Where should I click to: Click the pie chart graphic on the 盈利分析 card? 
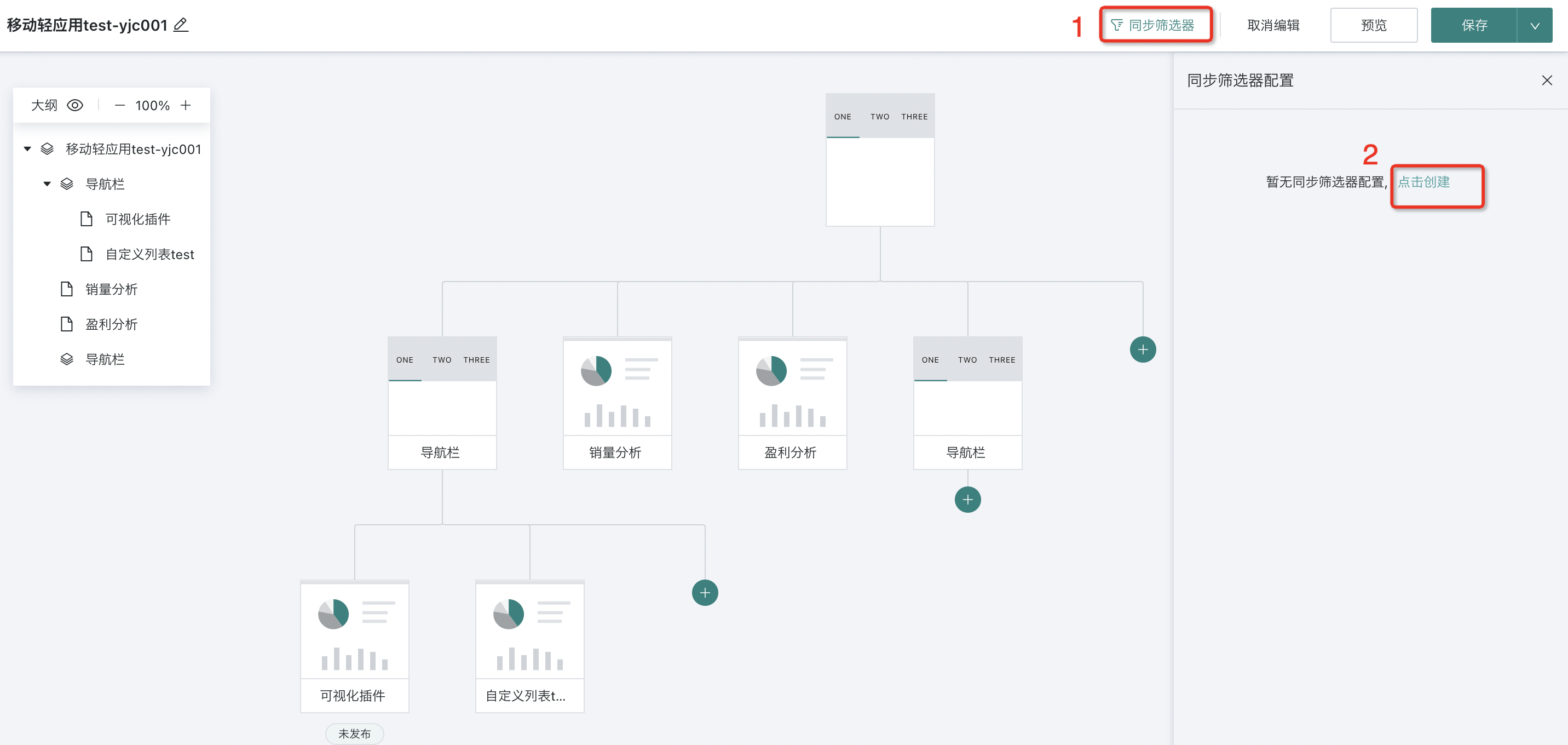[x=771, y=370]
